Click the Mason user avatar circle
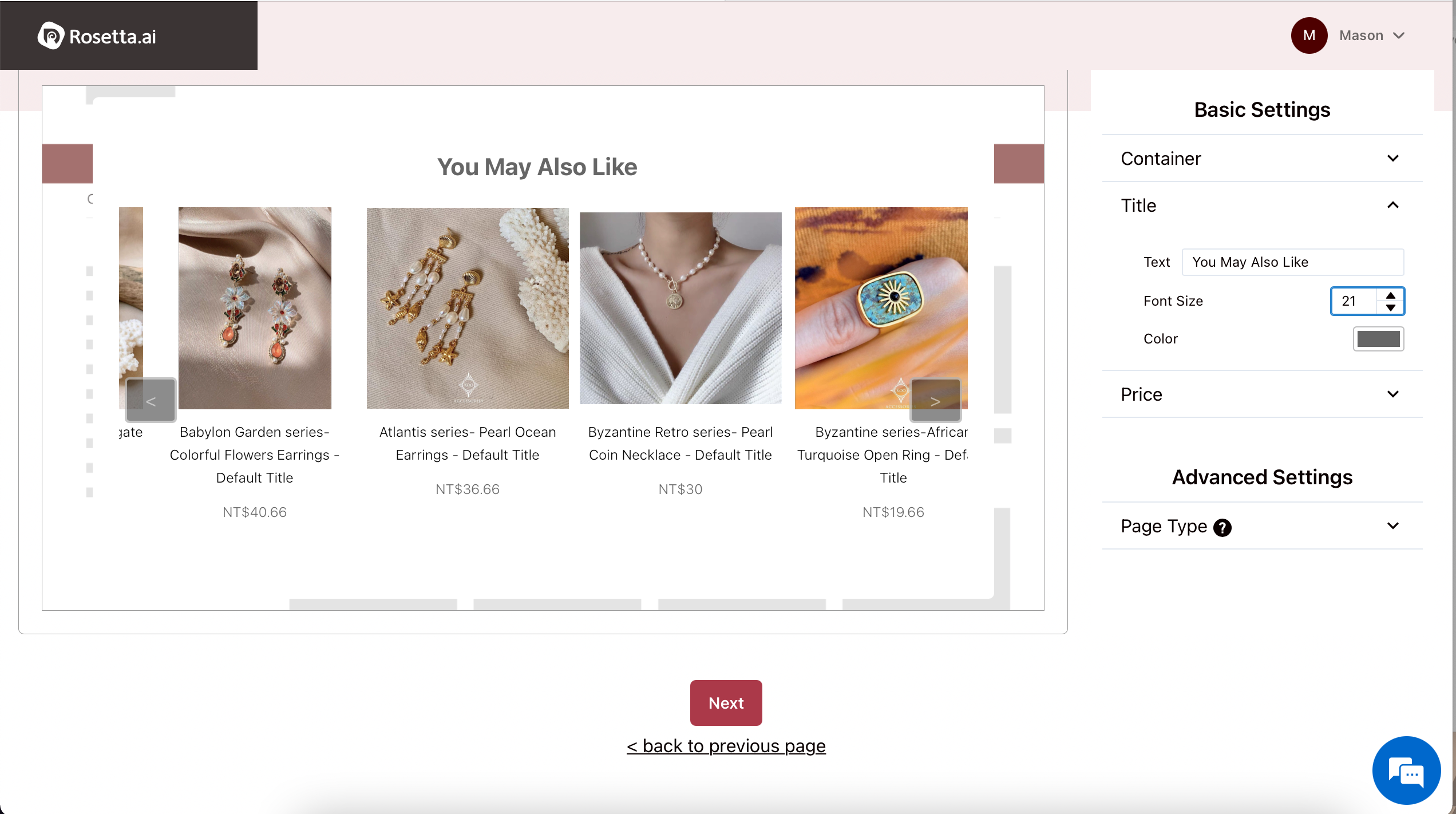The width and height of the screenshot is (1456, 814). (1309, 35)
